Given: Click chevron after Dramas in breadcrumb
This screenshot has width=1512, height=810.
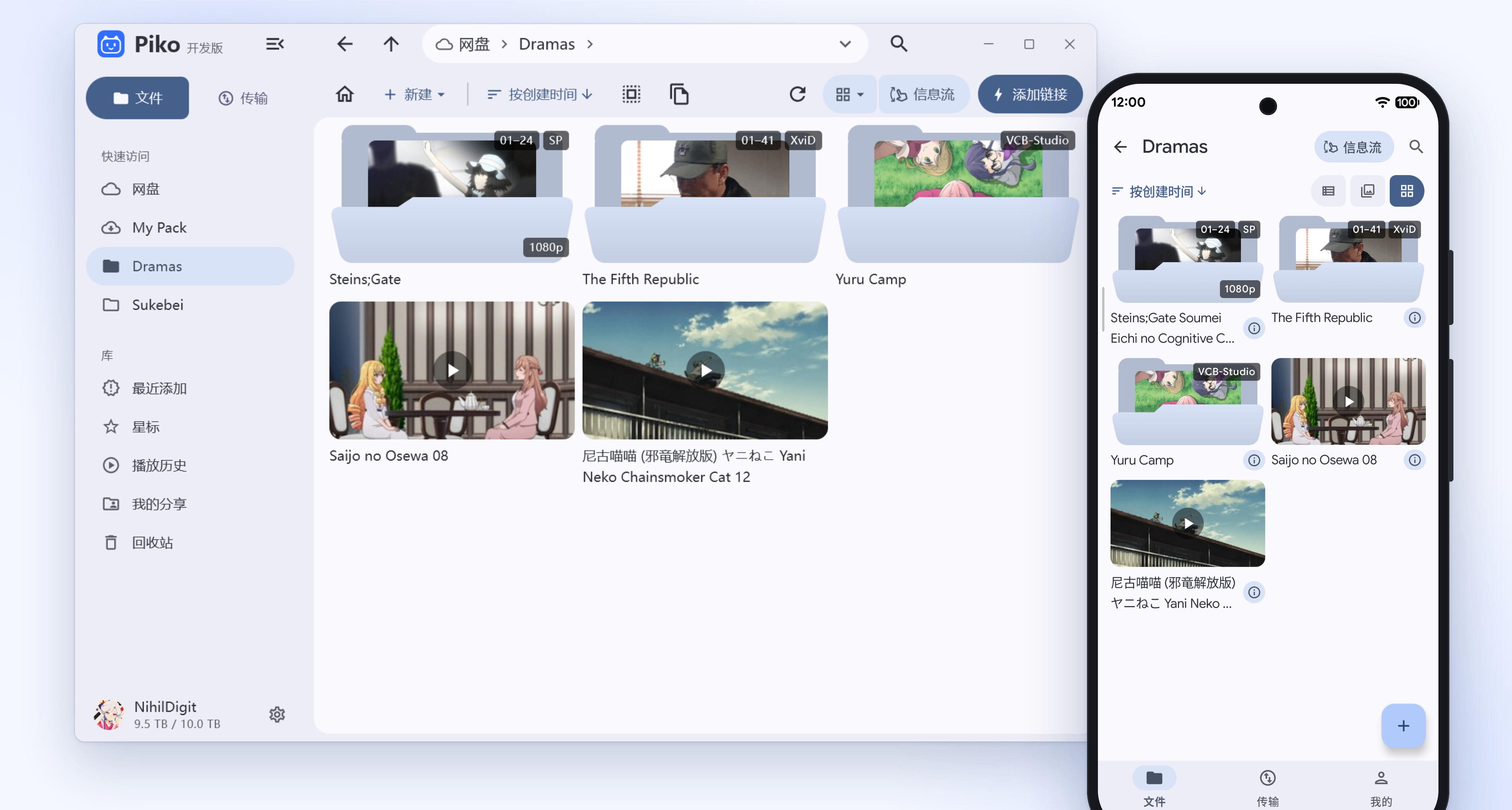Looking at the screenshot, I should tap(590, 44).
